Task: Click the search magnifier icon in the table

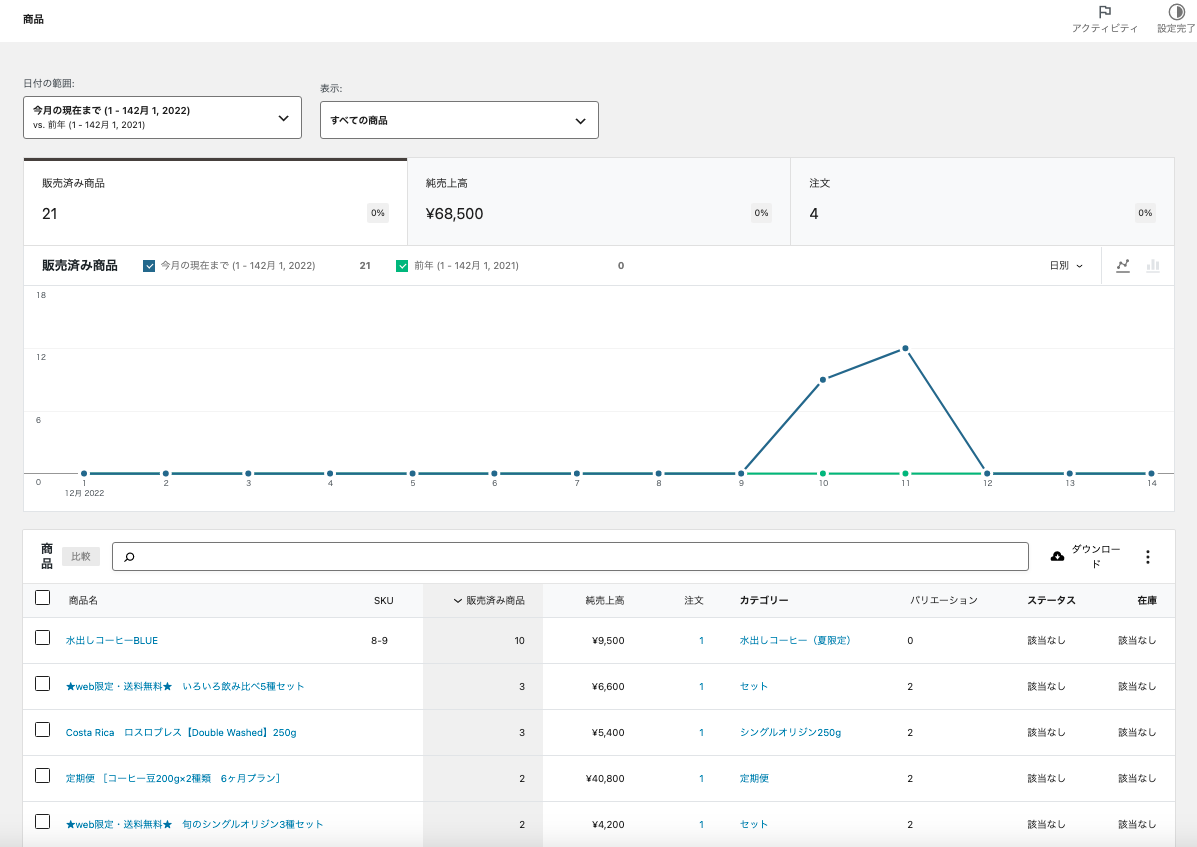Action: click(x=129, y=557)
